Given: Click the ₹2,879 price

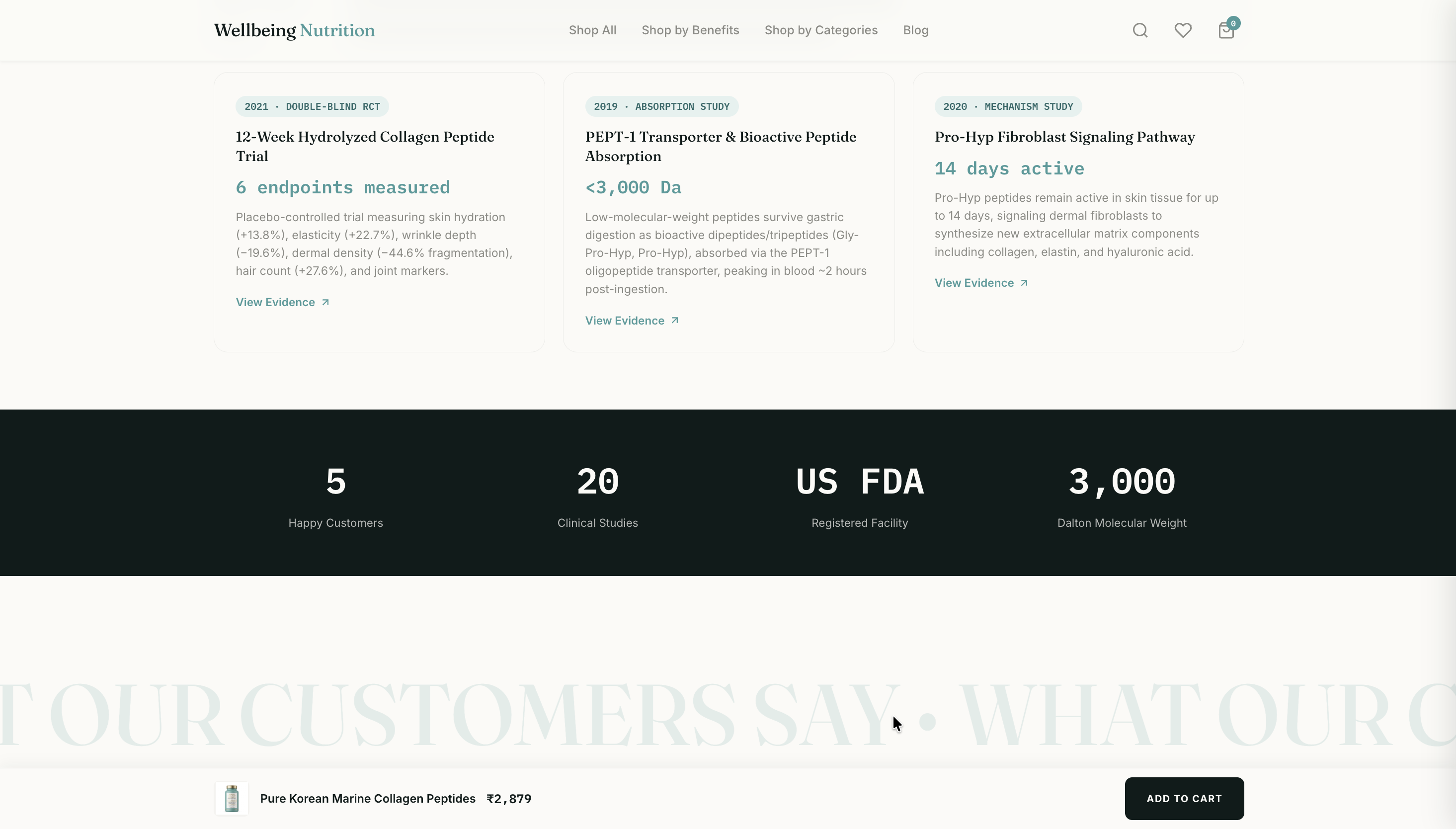Looking at the screenshot, I should [x=509, y=799].
